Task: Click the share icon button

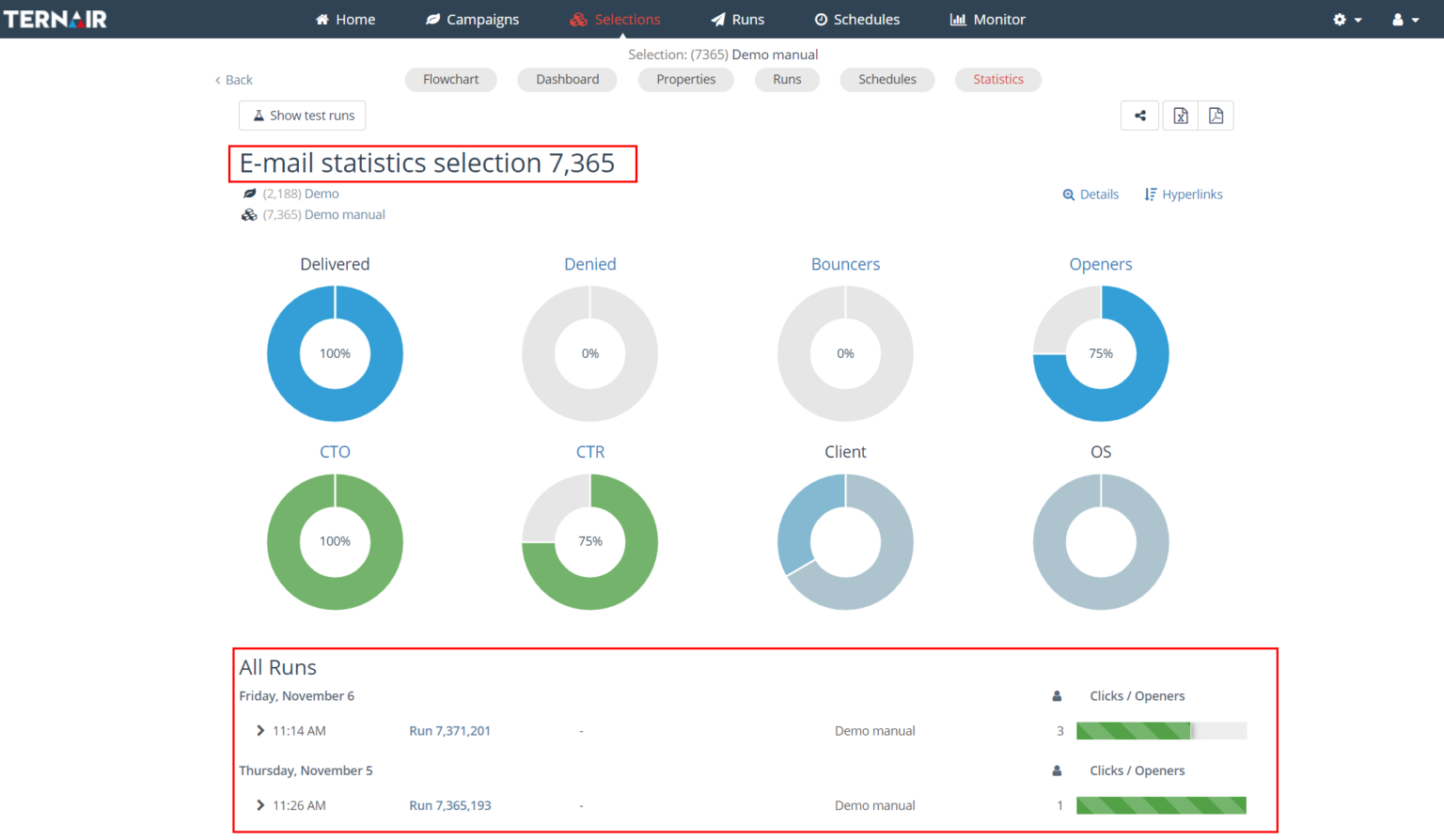Action: (x=1140, y=116)
